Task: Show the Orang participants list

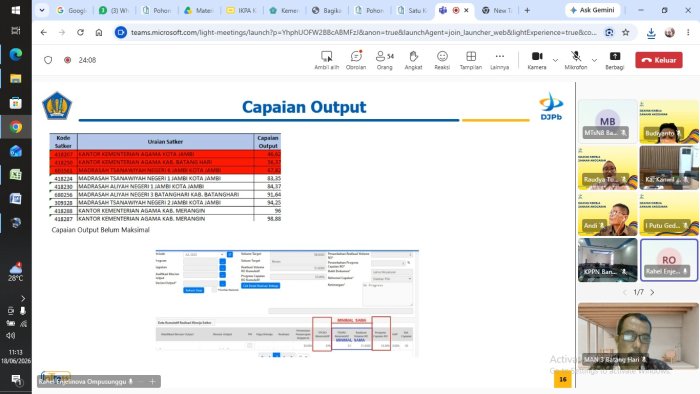Action: (x=384, y=60)
